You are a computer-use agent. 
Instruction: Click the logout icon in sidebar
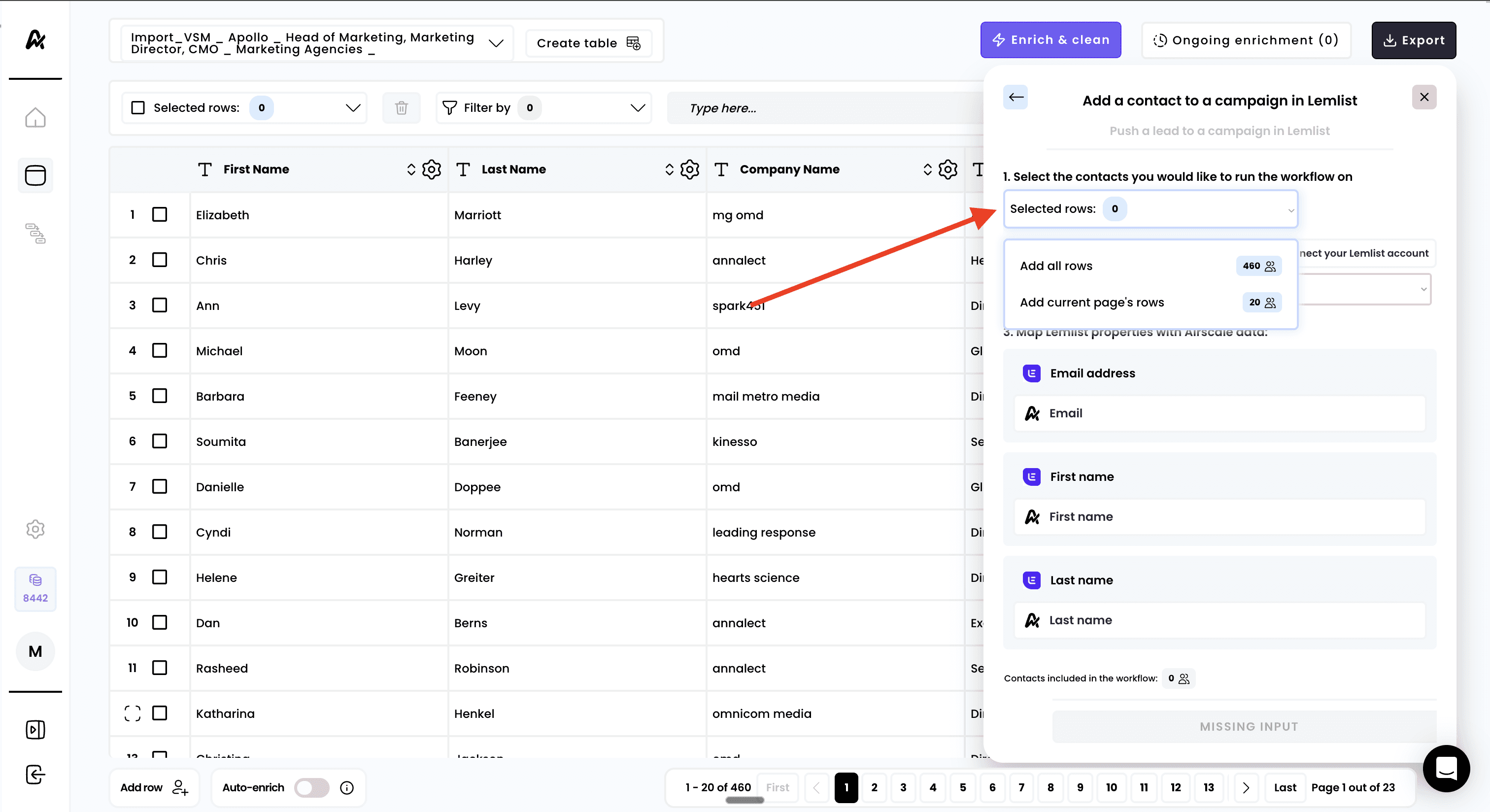click(35, 775)
